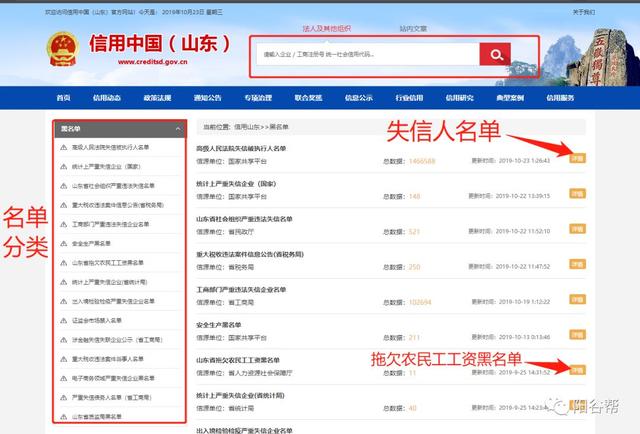
Task: Open the 信用服务 navigation item
Action: tap(560, 98)
